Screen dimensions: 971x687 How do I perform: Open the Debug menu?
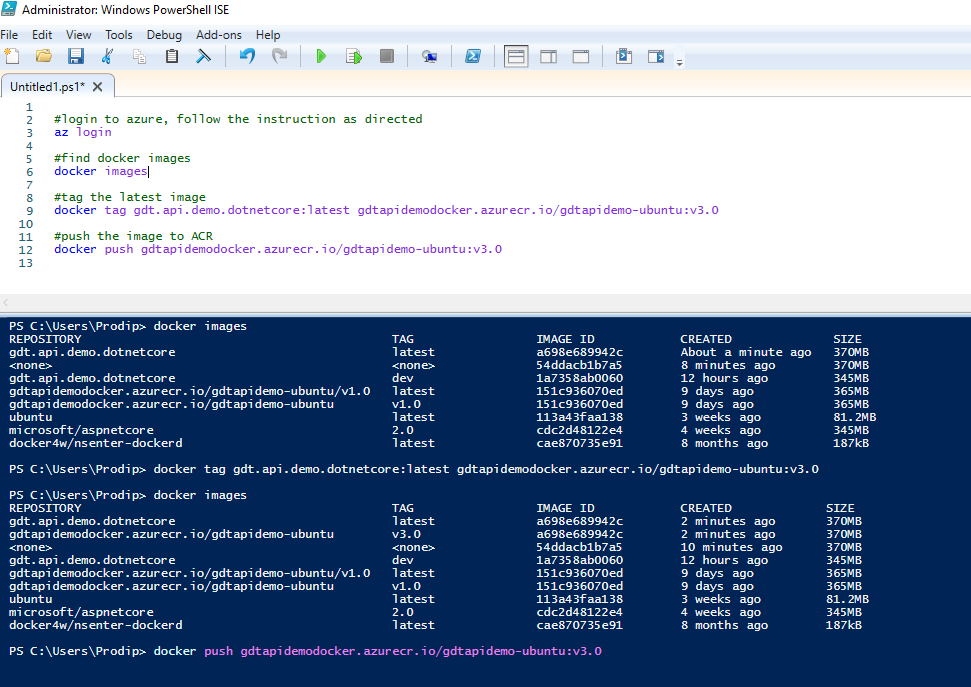pos(164,35)
